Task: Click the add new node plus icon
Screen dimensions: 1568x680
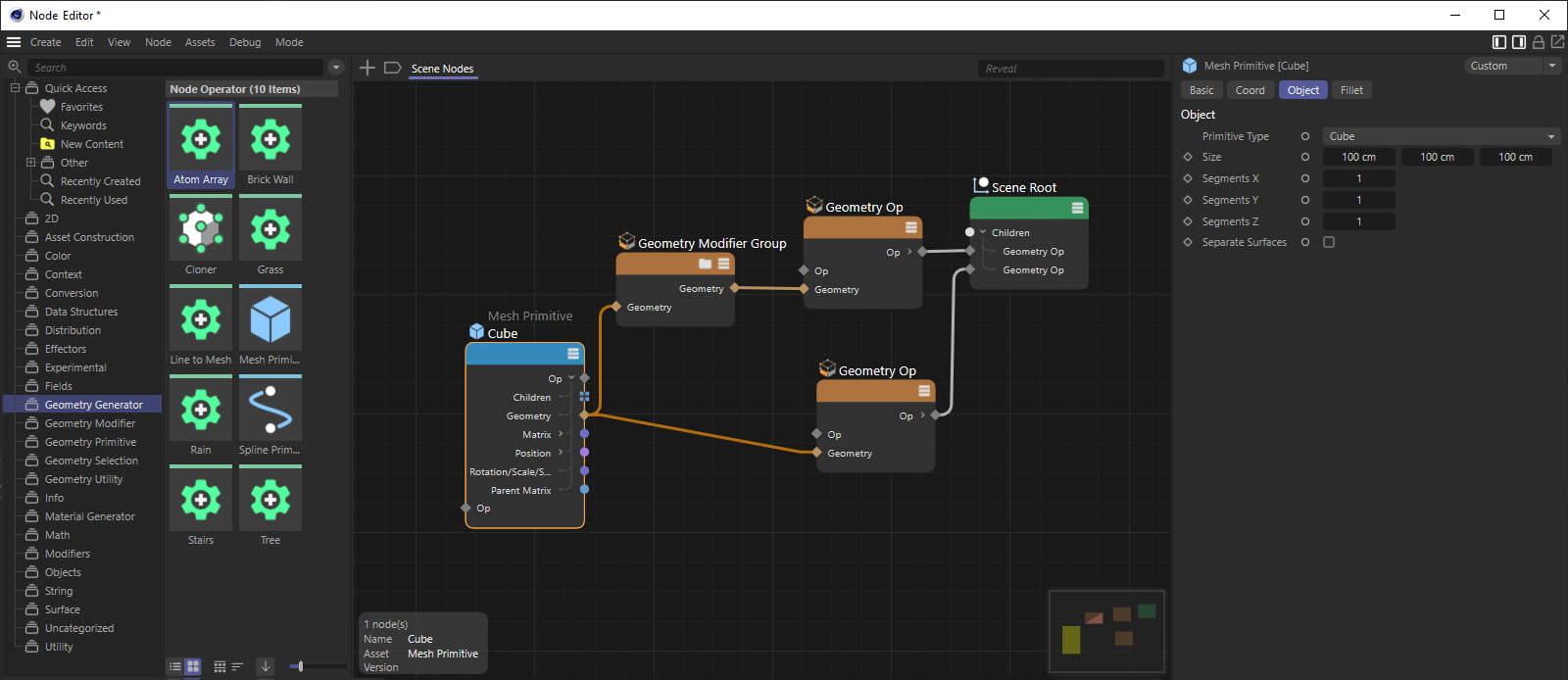Action: point(367,68)
